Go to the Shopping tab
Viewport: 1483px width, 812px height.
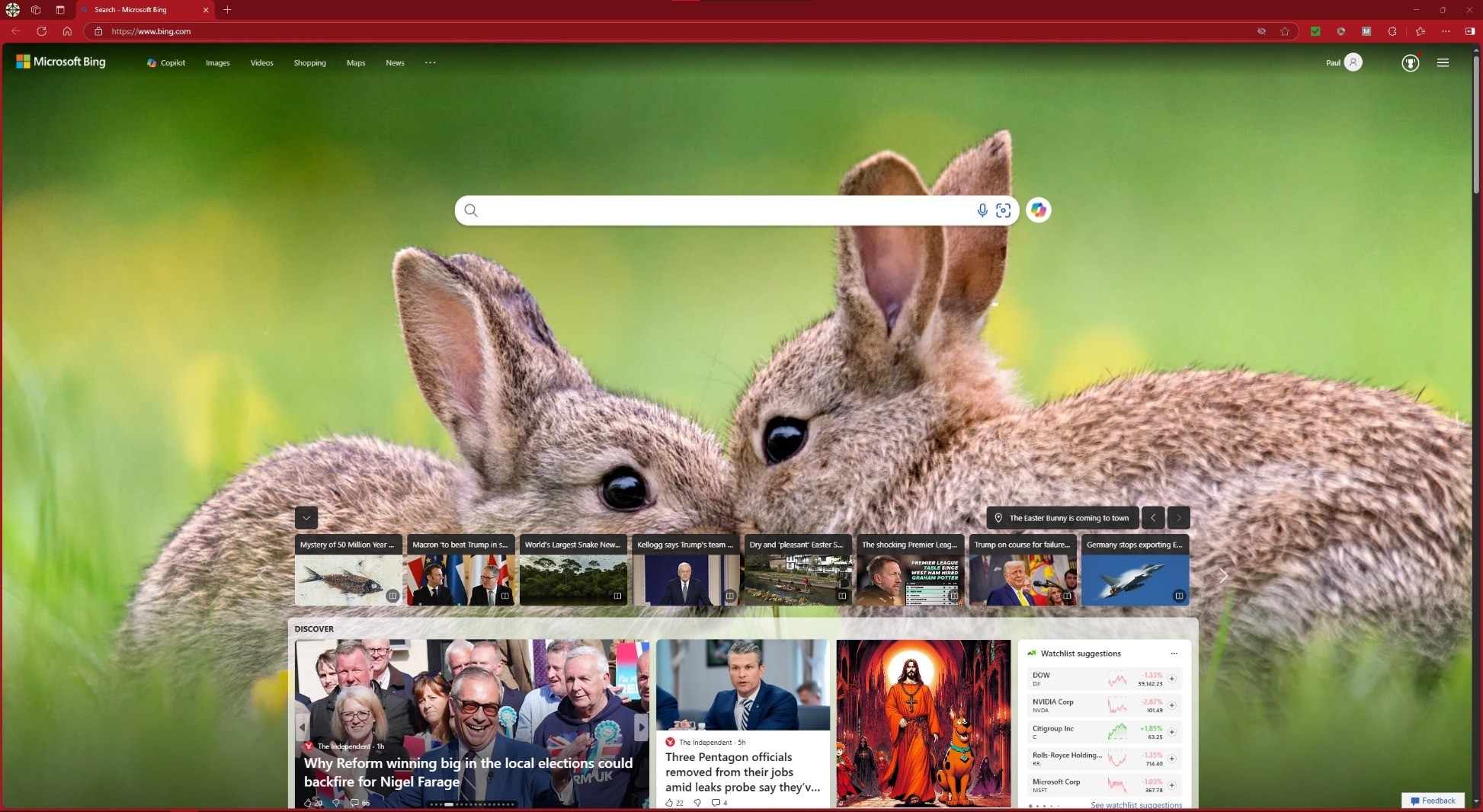(309, 62)
